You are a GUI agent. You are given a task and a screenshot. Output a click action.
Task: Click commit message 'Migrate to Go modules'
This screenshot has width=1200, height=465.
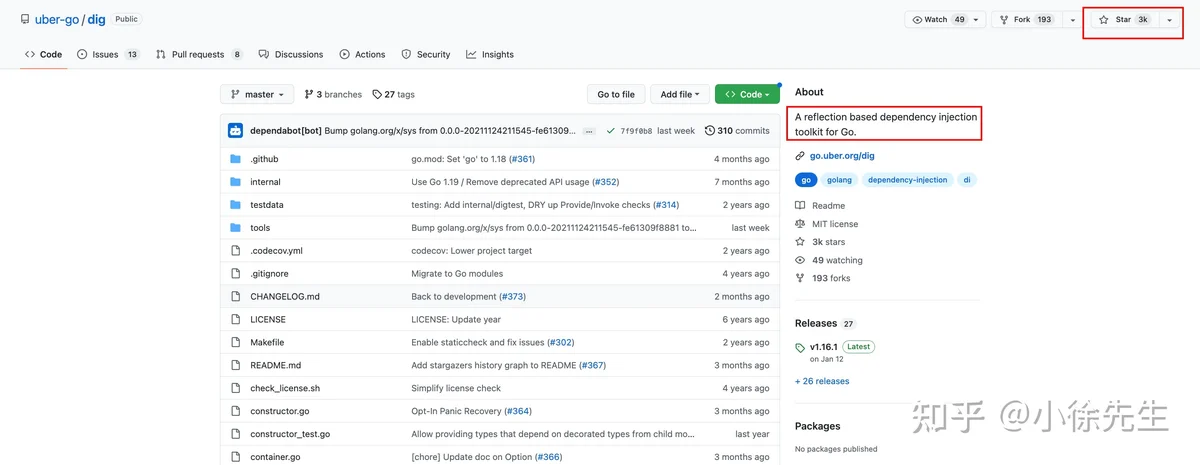(457, 274)
